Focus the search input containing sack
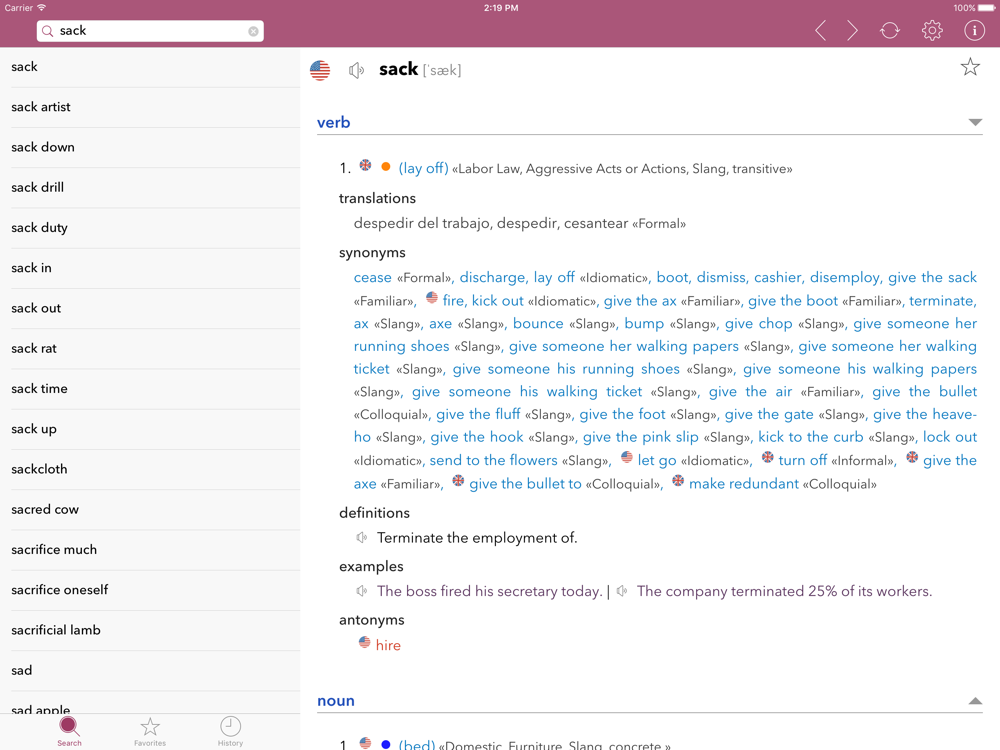This screenshot has height=750, width=1000. tap(150, 31)
